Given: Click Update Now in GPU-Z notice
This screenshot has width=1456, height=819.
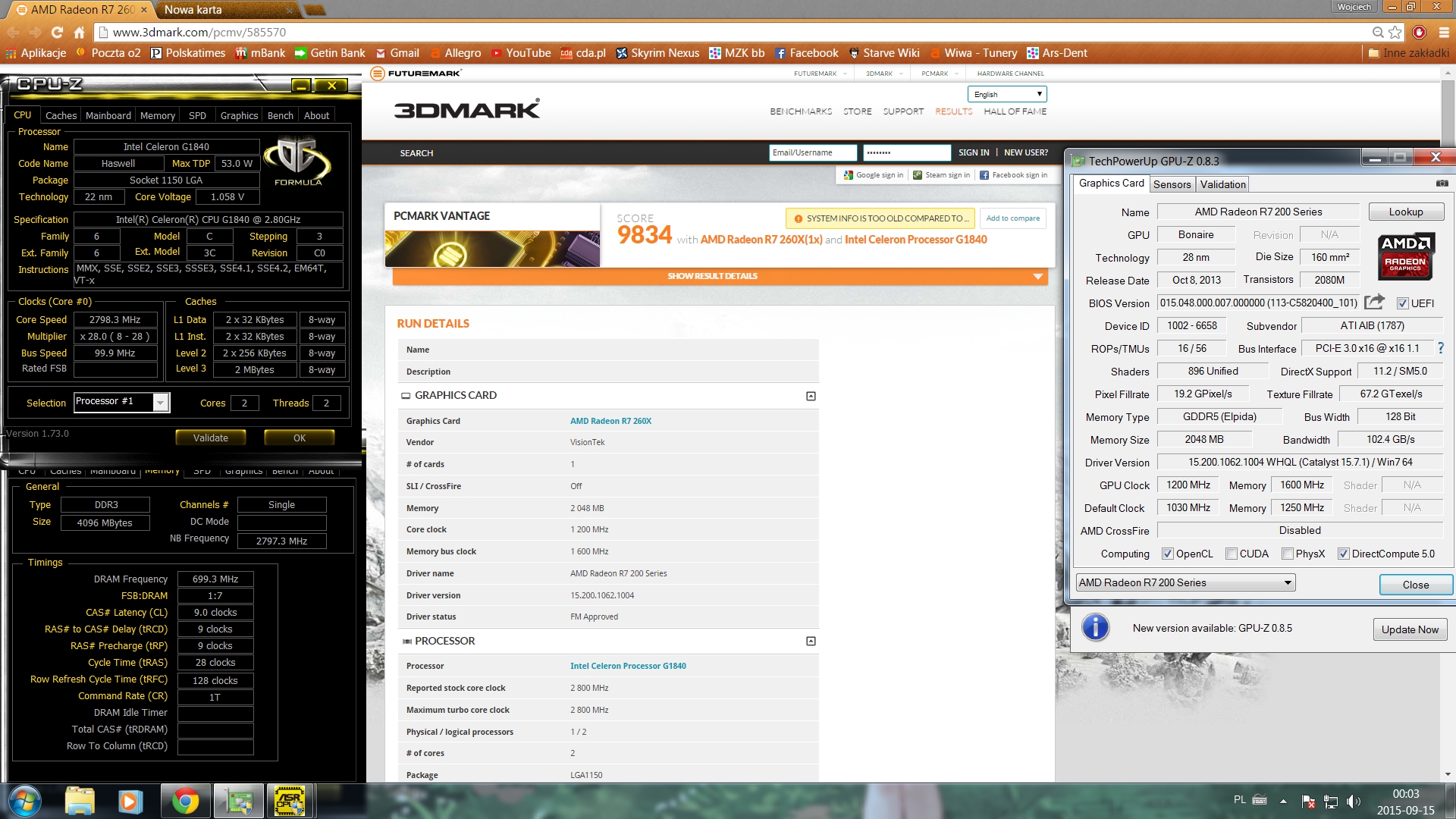Looking at the screenshot, I should pyautogui.click(x=1410, y=629).
